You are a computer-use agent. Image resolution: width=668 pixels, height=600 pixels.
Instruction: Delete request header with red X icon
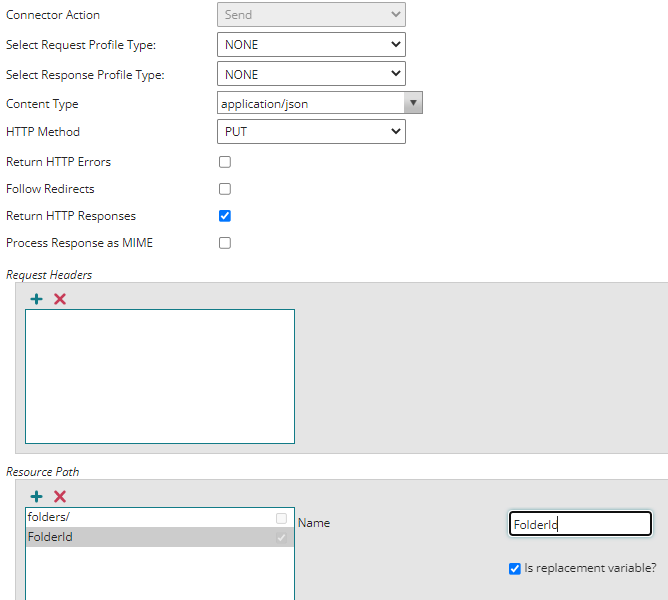60,299
